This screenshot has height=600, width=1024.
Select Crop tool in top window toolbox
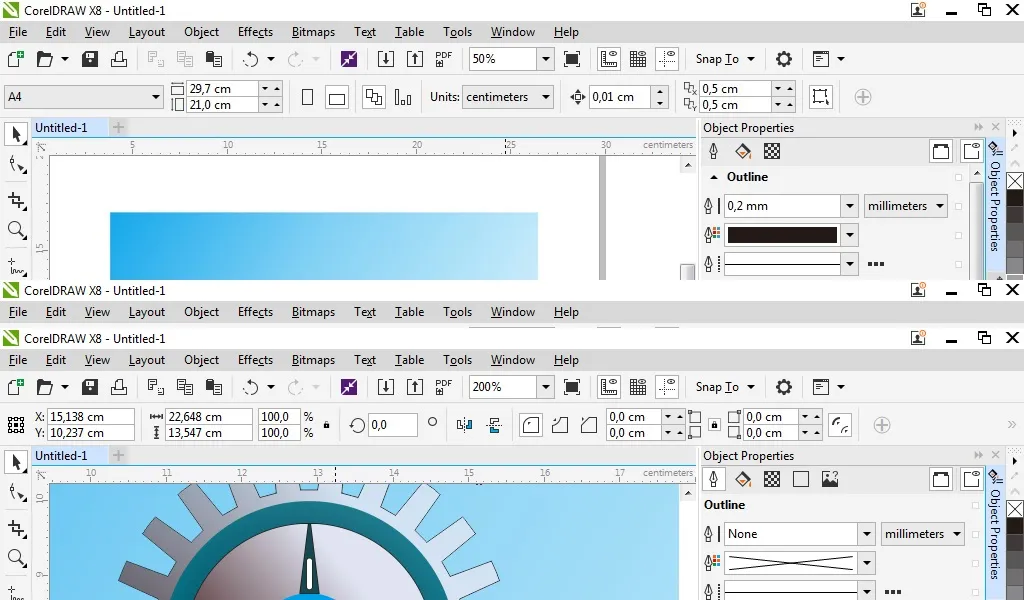pos(16,200)
